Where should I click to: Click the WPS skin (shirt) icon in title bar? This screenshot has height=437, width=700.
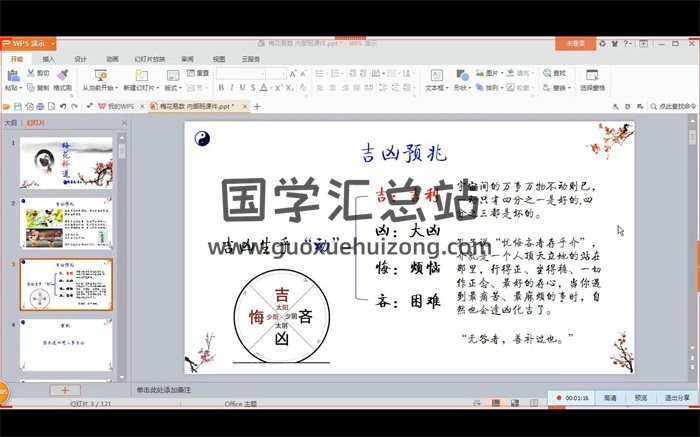[x=615, y=43]
